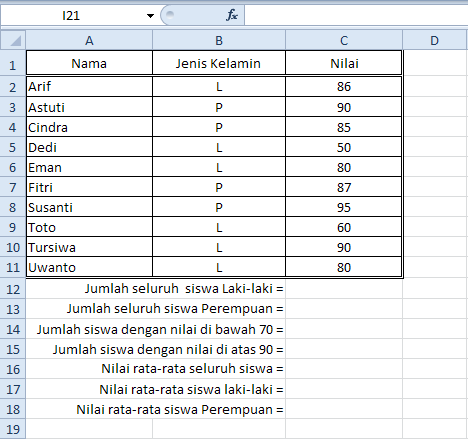Select cell containing 'Uwanto'

(89, 267)
